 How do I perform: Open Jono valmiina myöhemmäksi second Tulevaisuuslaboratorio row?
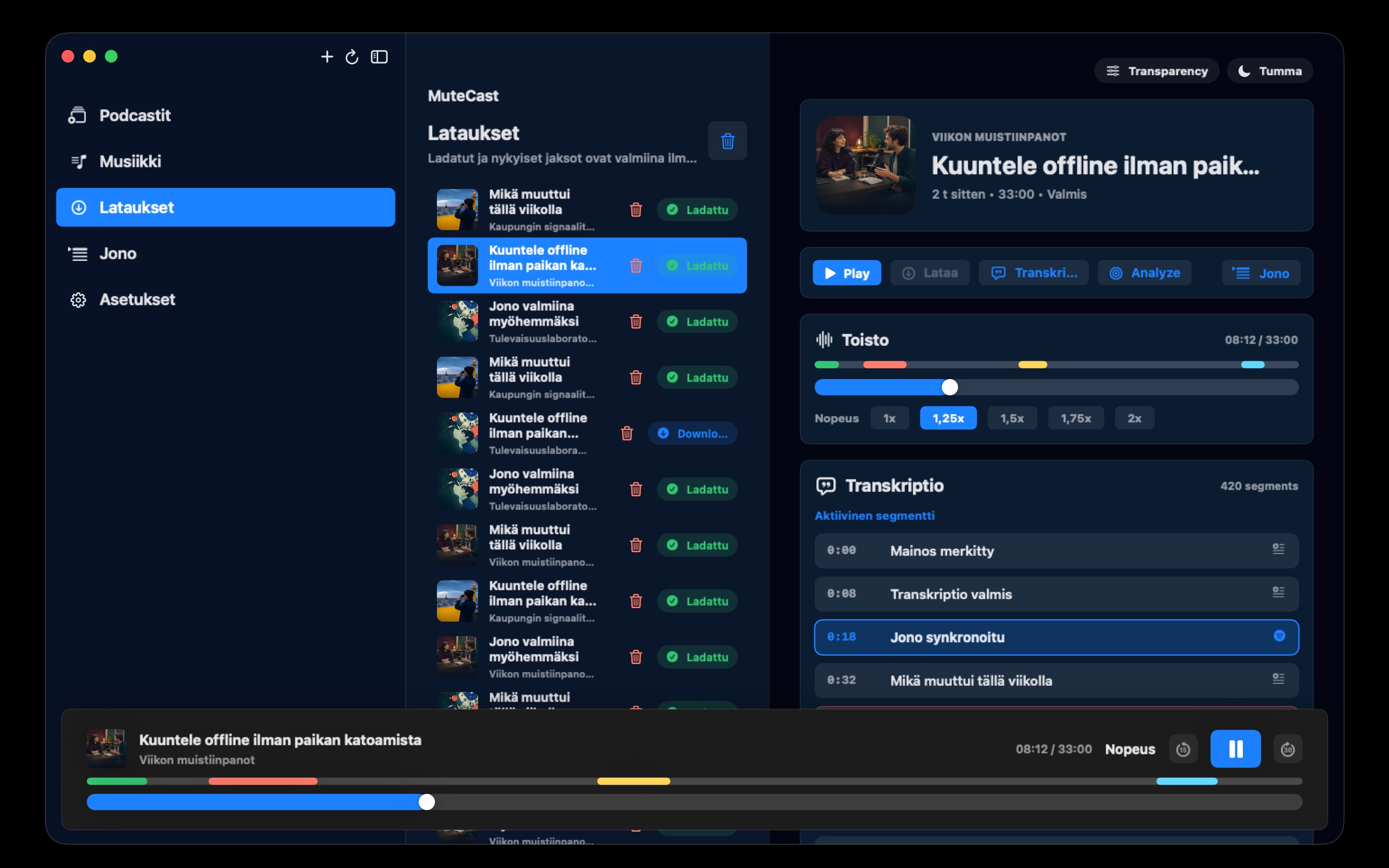[586, 489]
